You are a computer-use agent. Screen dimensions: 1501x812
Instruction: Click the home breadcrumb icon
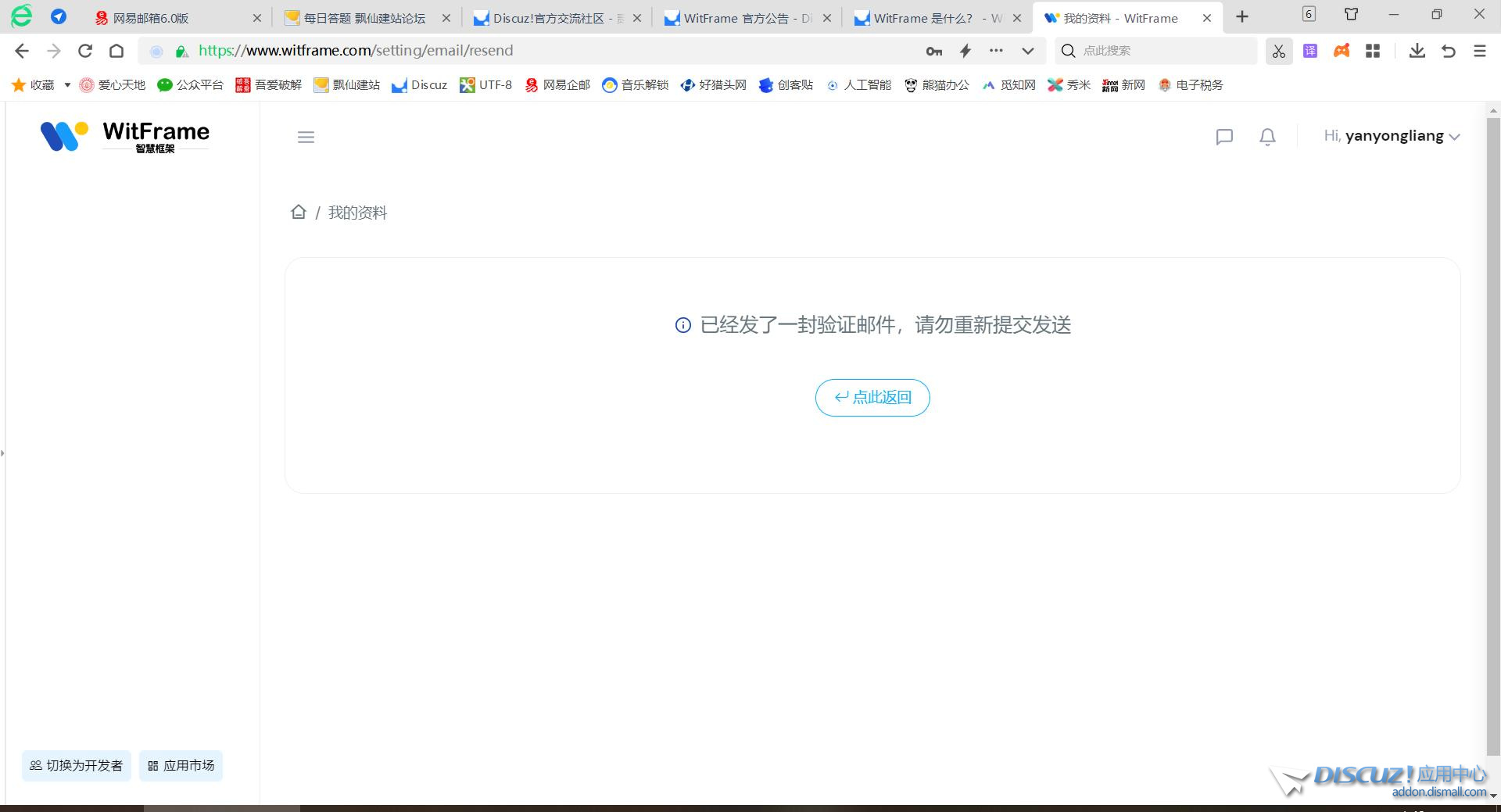coord(298,212)
